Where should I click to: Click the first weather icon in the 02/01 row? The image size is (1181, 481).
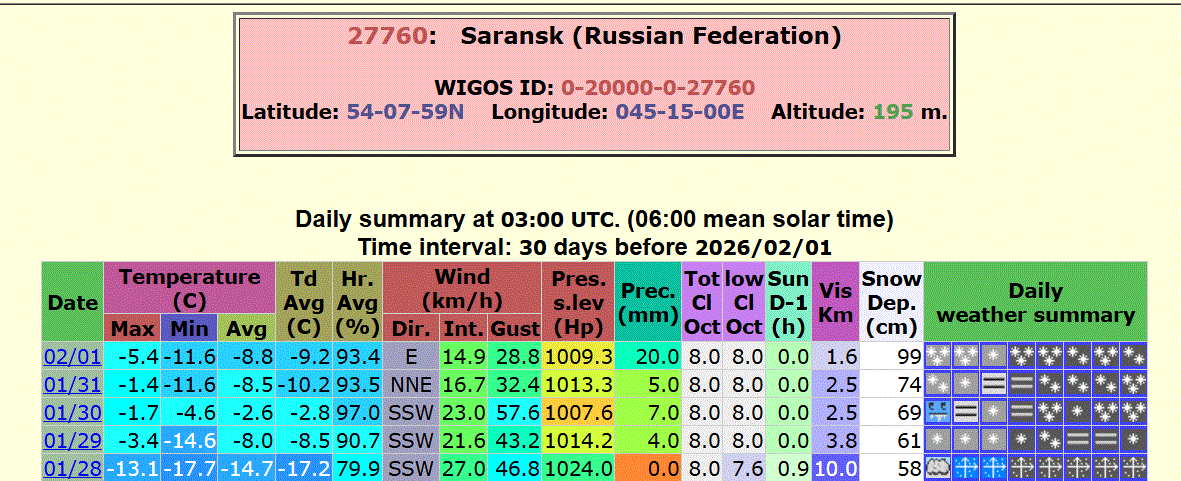tap(937, 356)
